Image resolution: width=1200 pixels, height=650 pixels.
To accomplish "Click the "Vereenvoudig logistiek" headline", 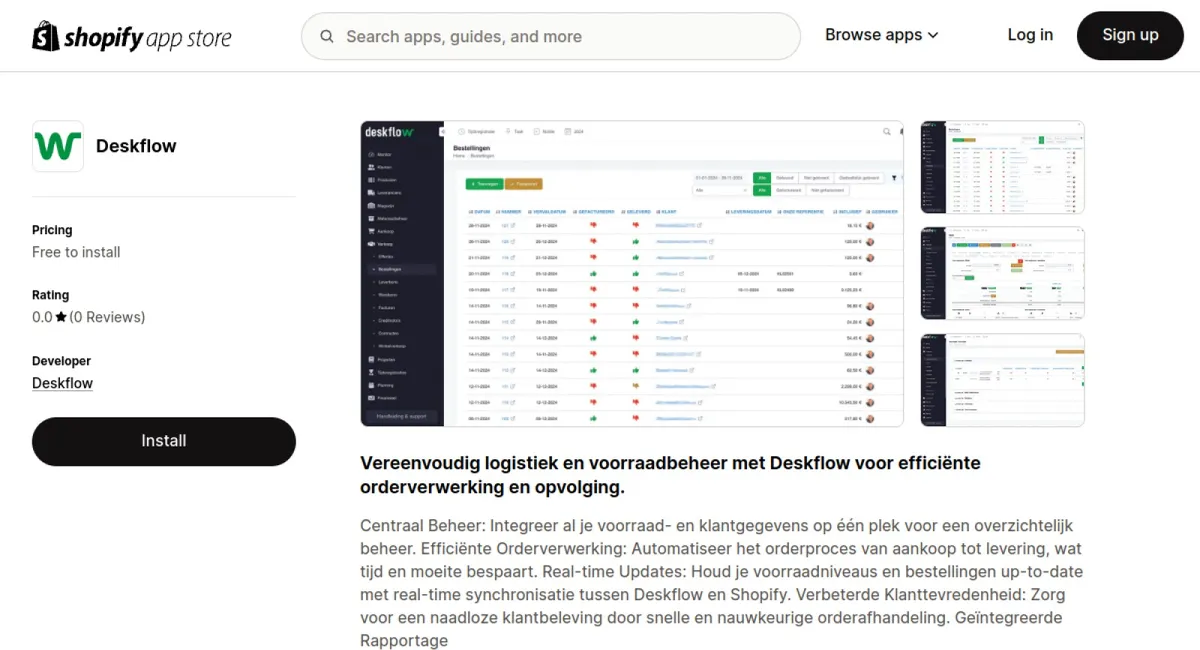I will tap(670, 475).
